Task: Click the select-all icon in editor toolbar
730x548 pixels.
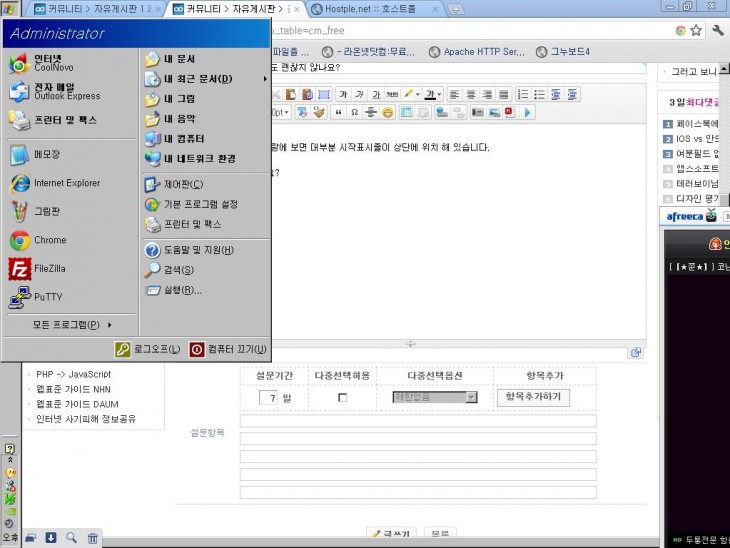Action: [x=324, y=95]
